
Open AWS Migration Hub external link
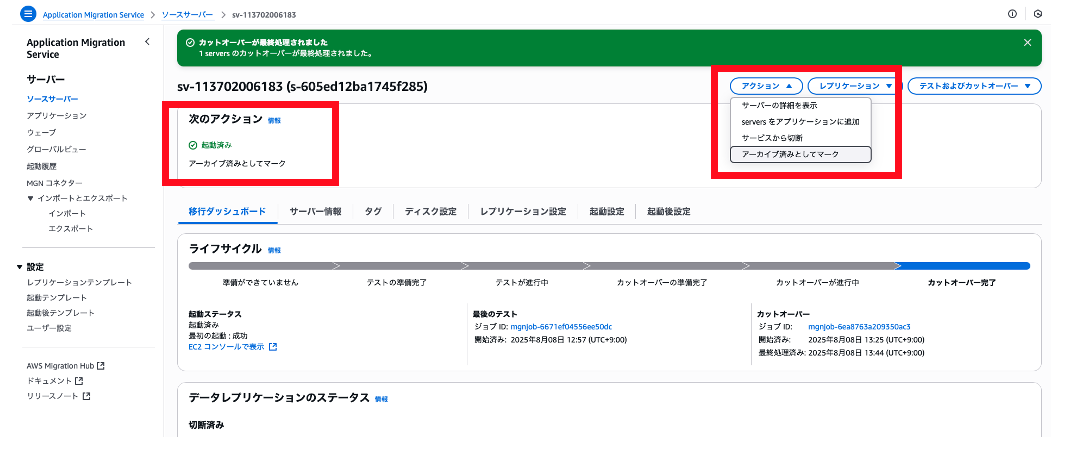click(65, 366)
